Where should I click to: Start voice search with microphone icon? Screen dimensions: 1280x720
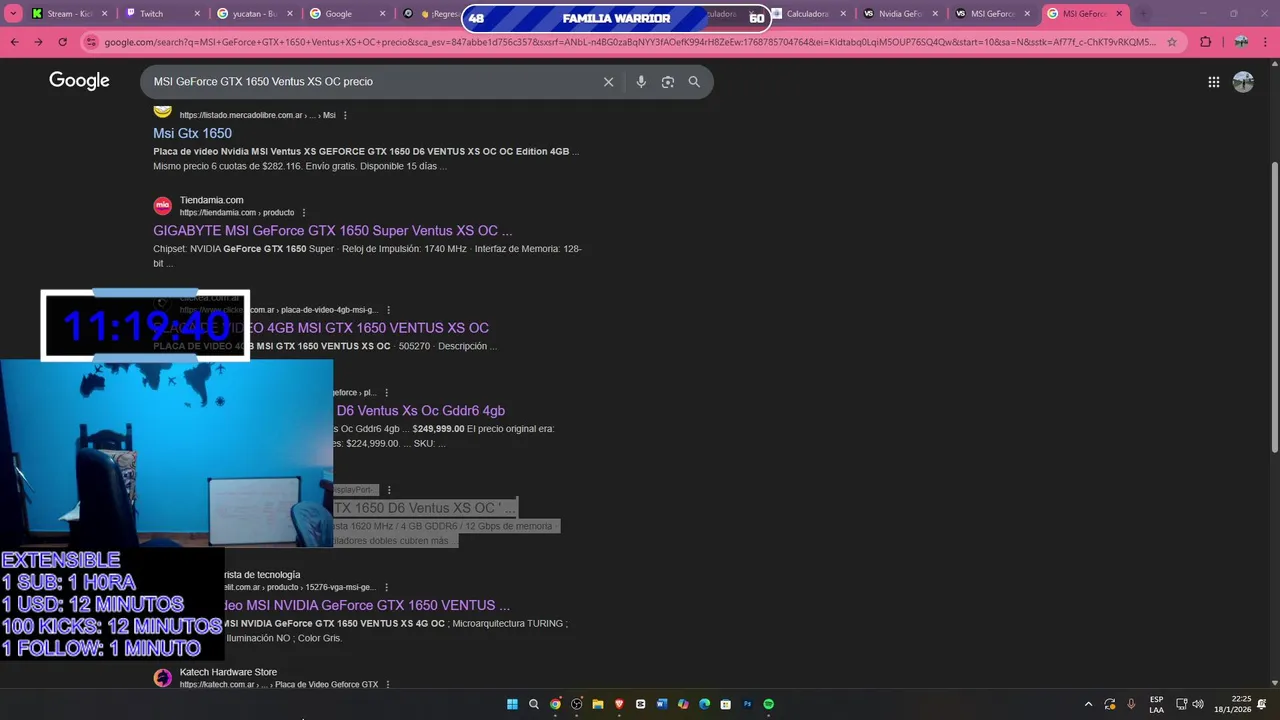pos(641,82)
